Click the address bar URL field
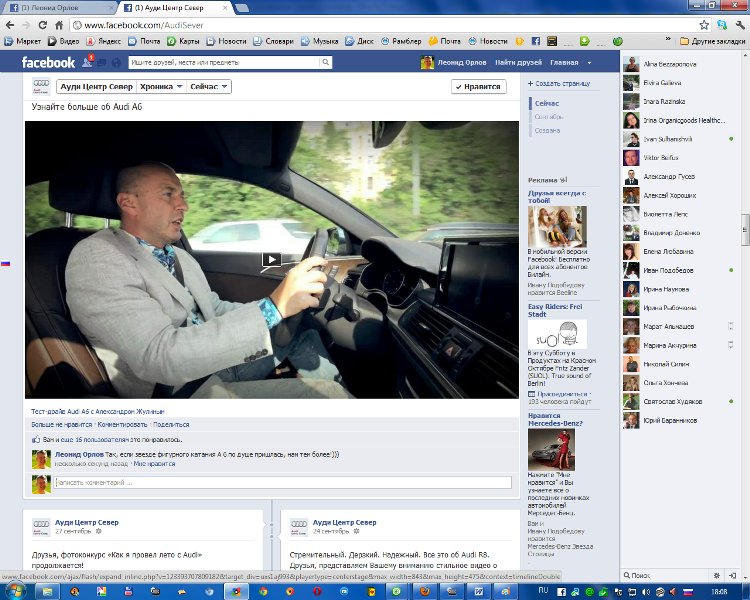This screenshot has width=750, height=600. [x=383, y=25]
